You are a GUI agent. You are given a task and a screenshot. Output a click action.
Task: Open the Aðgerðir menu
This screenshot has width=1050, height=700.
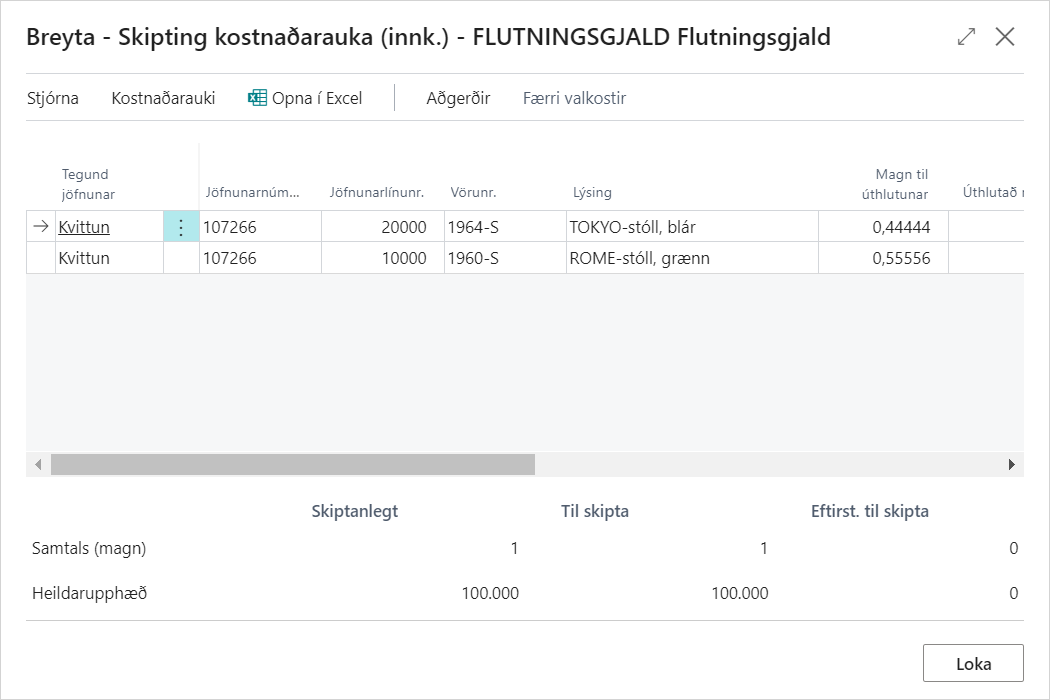click(458, 98)
